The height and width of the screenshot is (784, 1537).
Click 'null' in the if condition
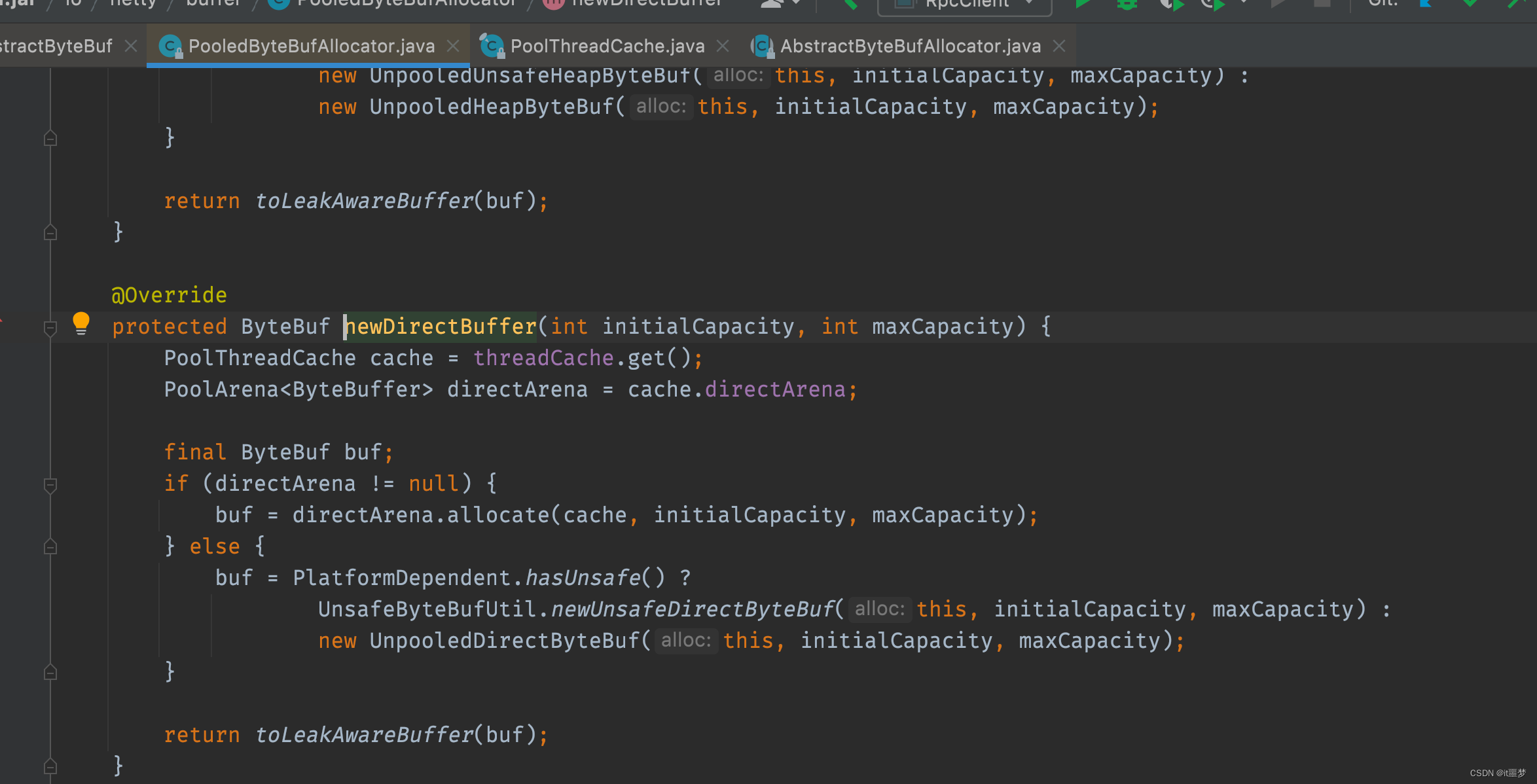pos(434,484)
